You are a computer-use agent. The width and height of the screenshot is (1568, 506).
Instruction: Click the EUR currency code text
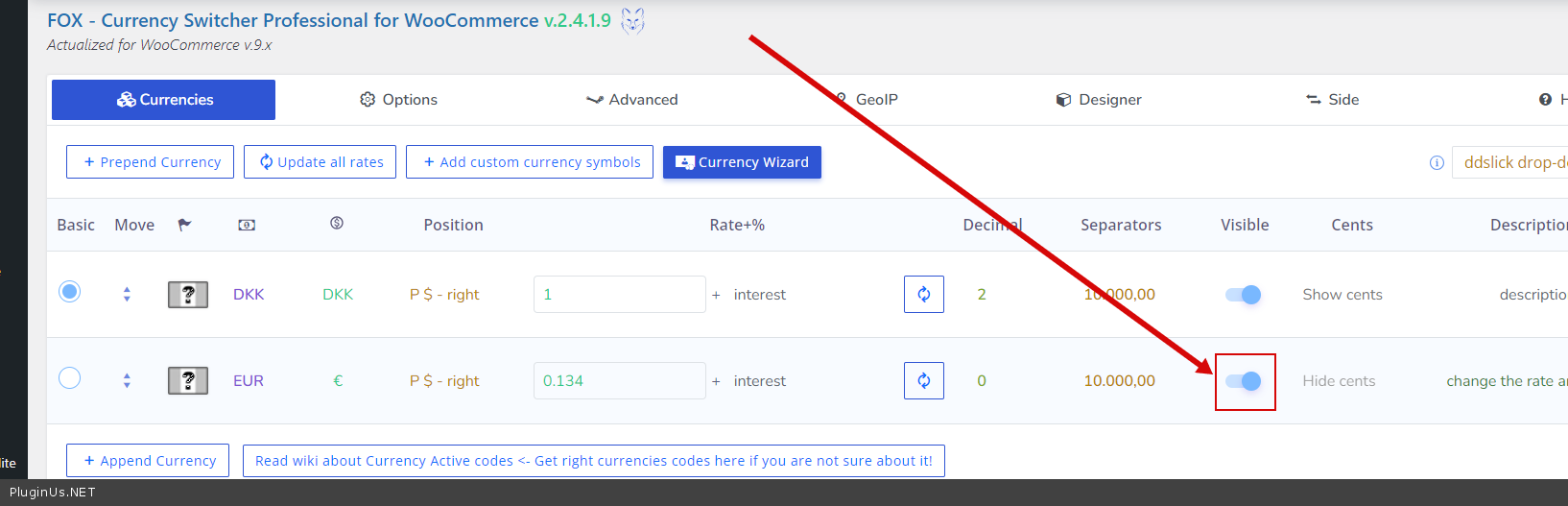click(249, 381)
